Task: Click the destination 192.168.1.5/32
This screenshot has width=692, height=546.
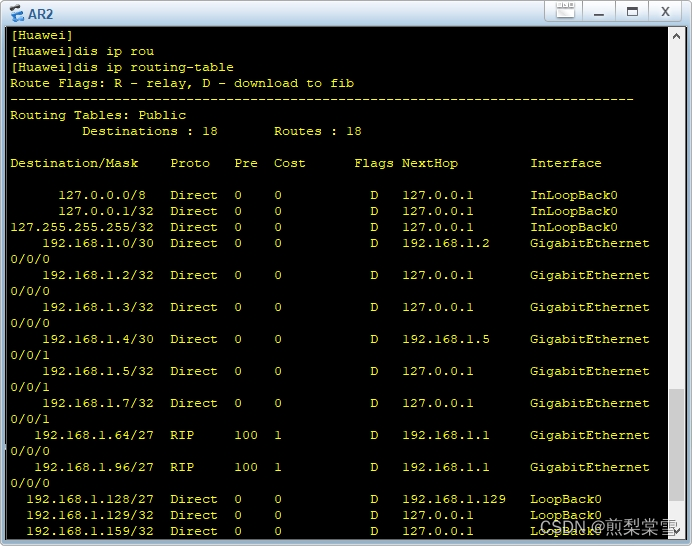Action: [x=98, y=371]
